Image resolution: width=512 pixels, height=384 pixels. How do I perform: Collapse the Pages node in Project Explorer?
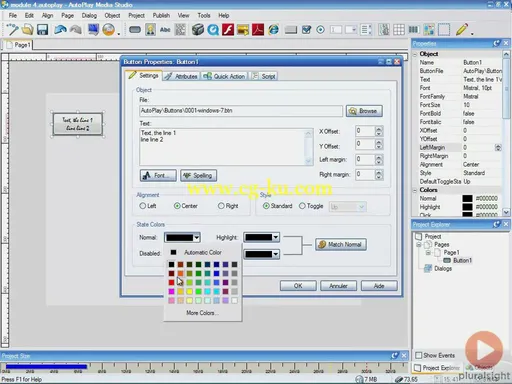(419, 245)
